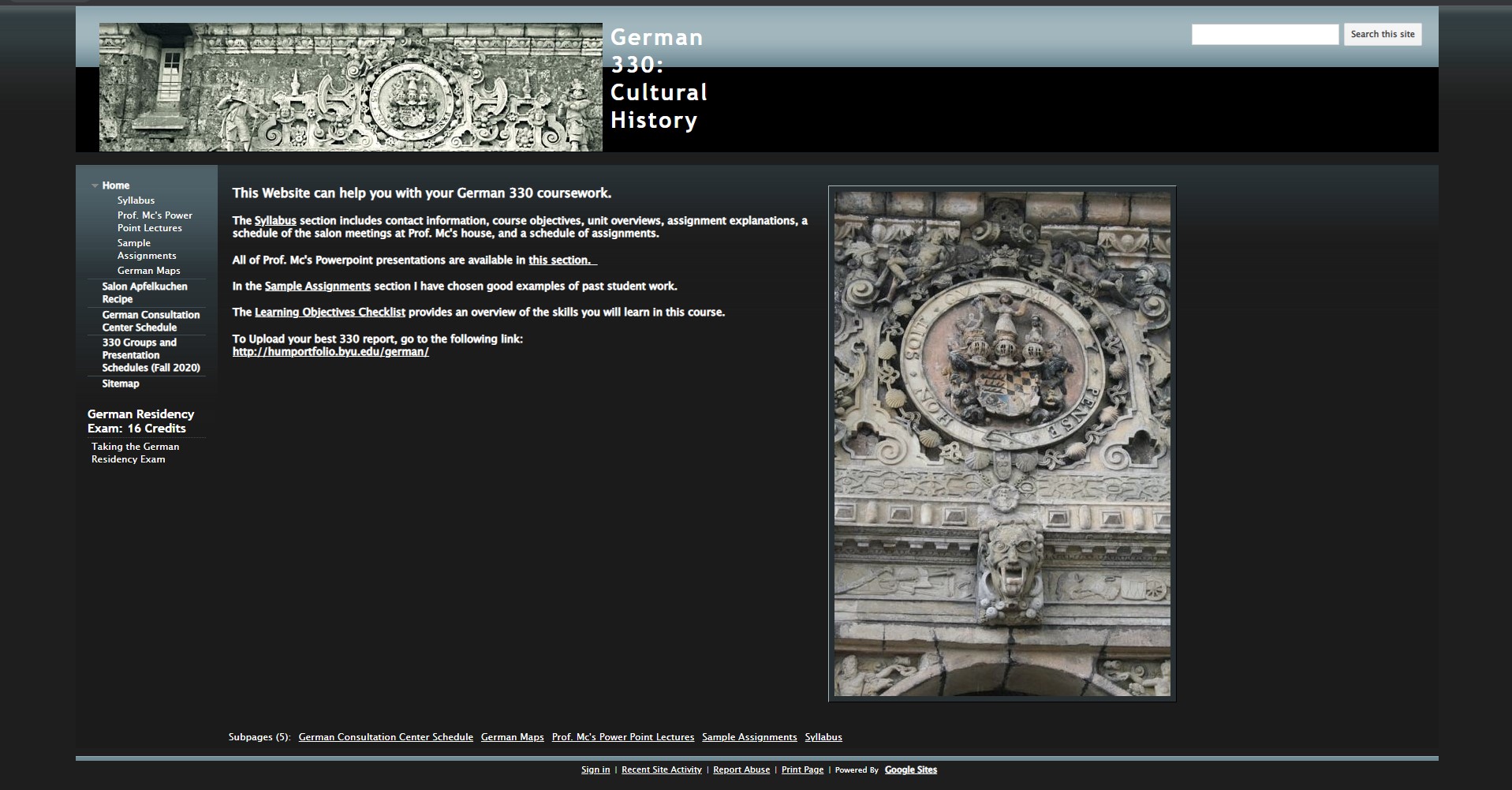Open Taking the German Residency Exam
Image resolution: width=1512 pixels, height=790 pixels.
[135, 453]
